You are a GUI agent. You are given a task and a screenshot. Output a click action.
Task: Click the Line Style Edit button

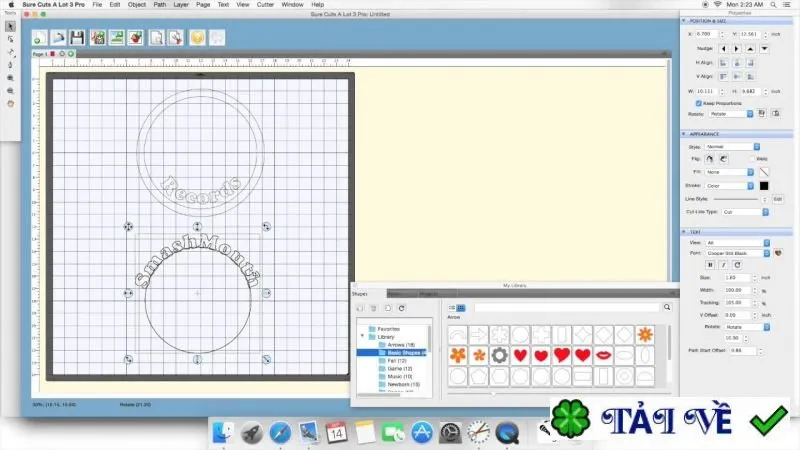pos(778,199)
